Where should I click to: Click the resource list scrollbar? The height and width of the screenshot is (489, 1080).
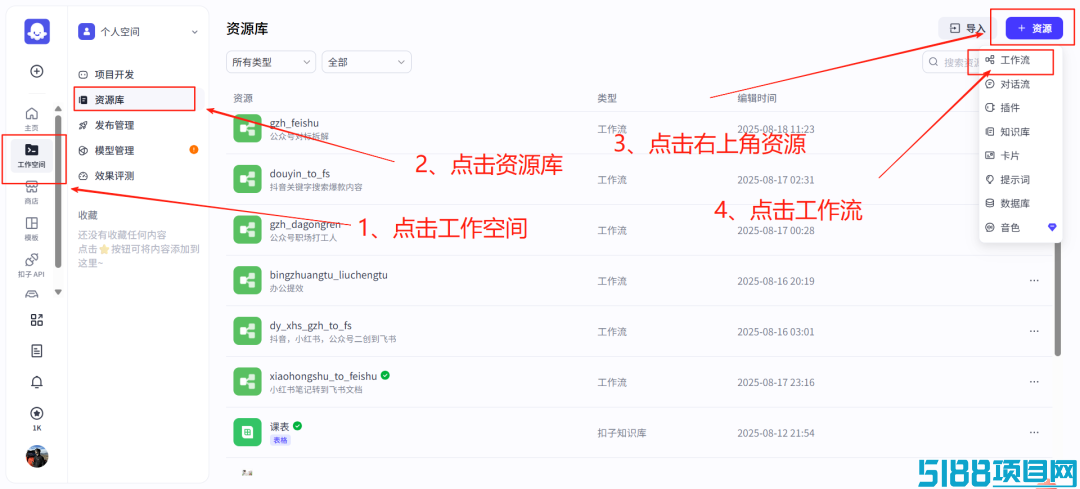[1057, 300]
